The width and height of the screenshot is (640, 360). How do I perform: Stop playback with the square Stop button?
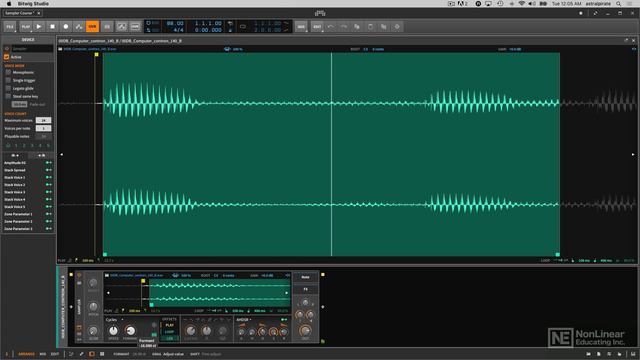click(x=52, y=27)
